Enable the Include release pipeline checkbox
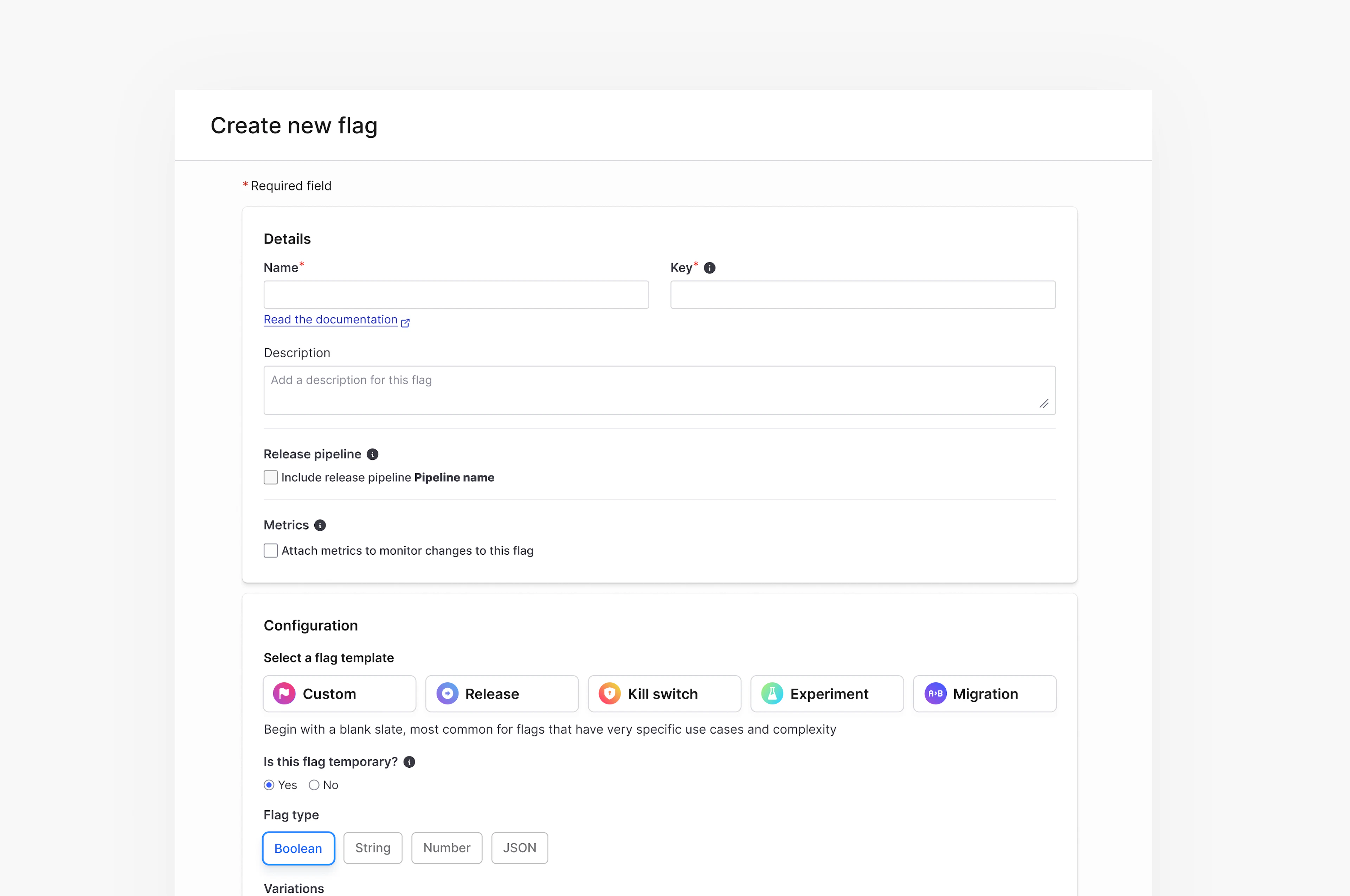 point(270,477)
